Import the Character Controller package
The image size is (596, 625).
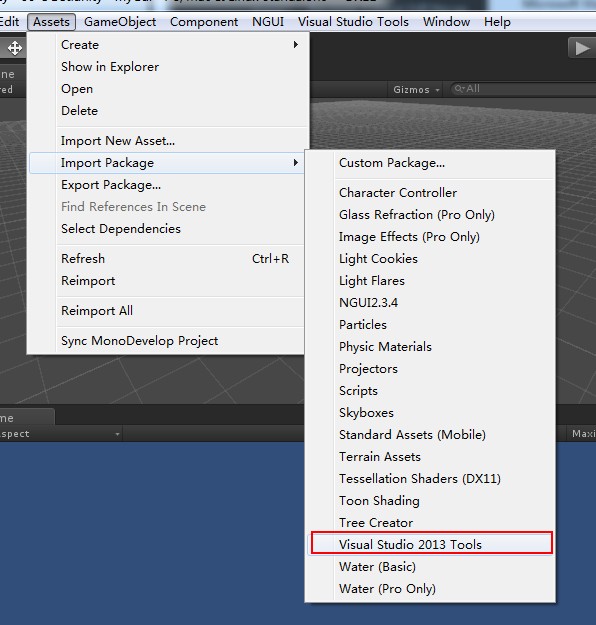pos(431,193)
